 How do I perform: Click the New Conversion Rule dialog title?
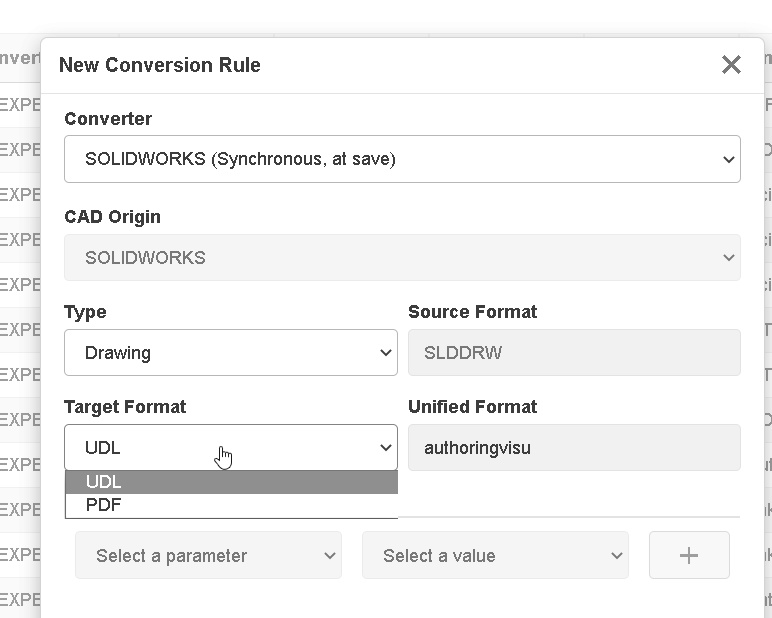[160, 65]
